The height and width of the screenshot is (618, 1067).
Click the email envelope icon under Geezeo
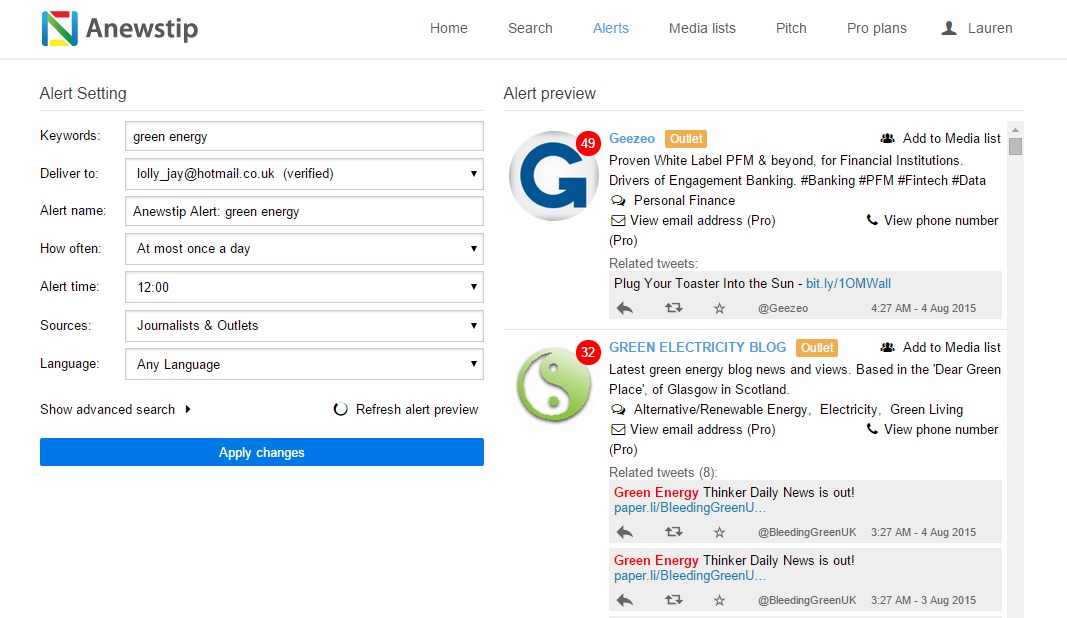click(x=618, y=221)
